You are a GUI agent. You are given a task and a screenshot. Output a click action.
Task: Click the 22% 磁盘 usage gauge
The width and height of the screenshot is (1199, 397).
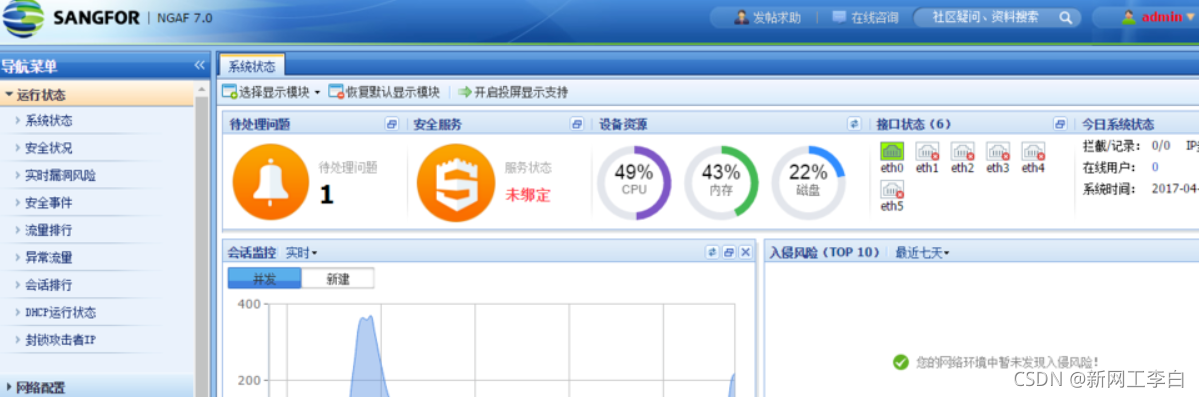pos(808,183)
